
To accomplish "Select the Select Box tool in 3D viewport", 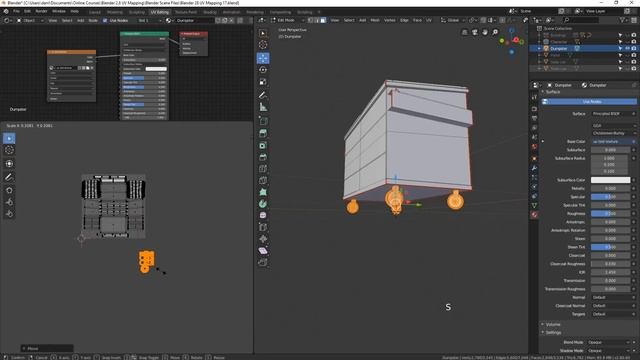I will click(263, 33).
